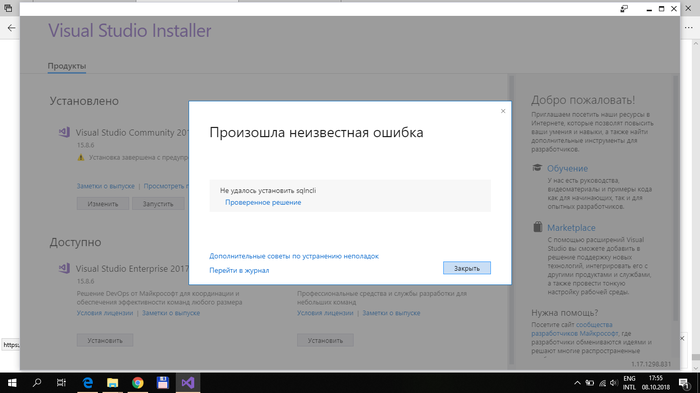
Task: Open Windows search from the taskbar
Action: 37,383
